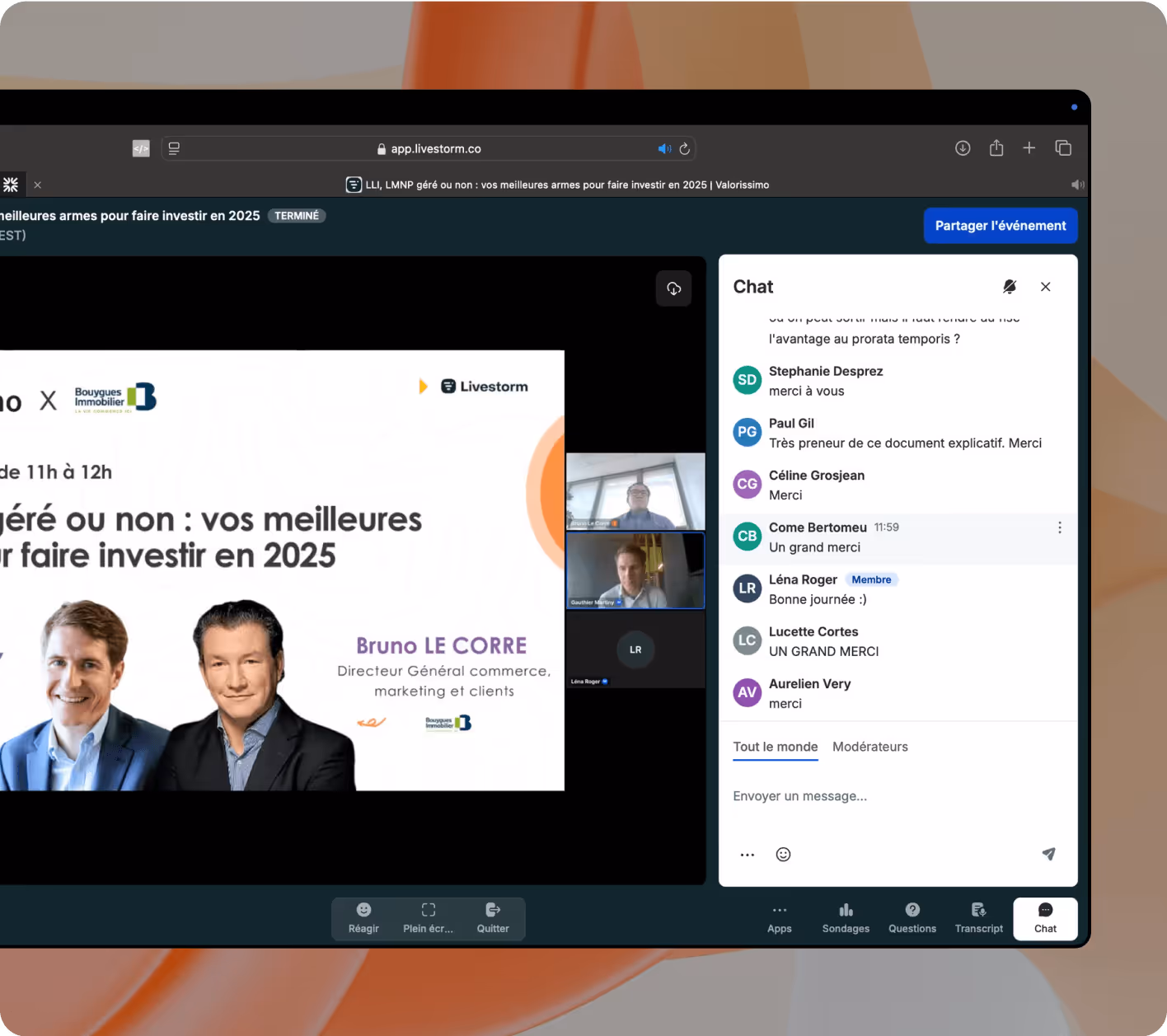Send the chat message arrow

tap(1048, 854)
